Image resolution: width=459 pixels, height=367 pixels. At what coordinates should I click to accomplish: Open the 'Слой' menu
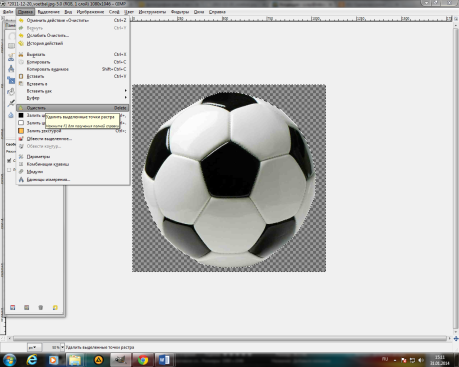coord(114,12)
